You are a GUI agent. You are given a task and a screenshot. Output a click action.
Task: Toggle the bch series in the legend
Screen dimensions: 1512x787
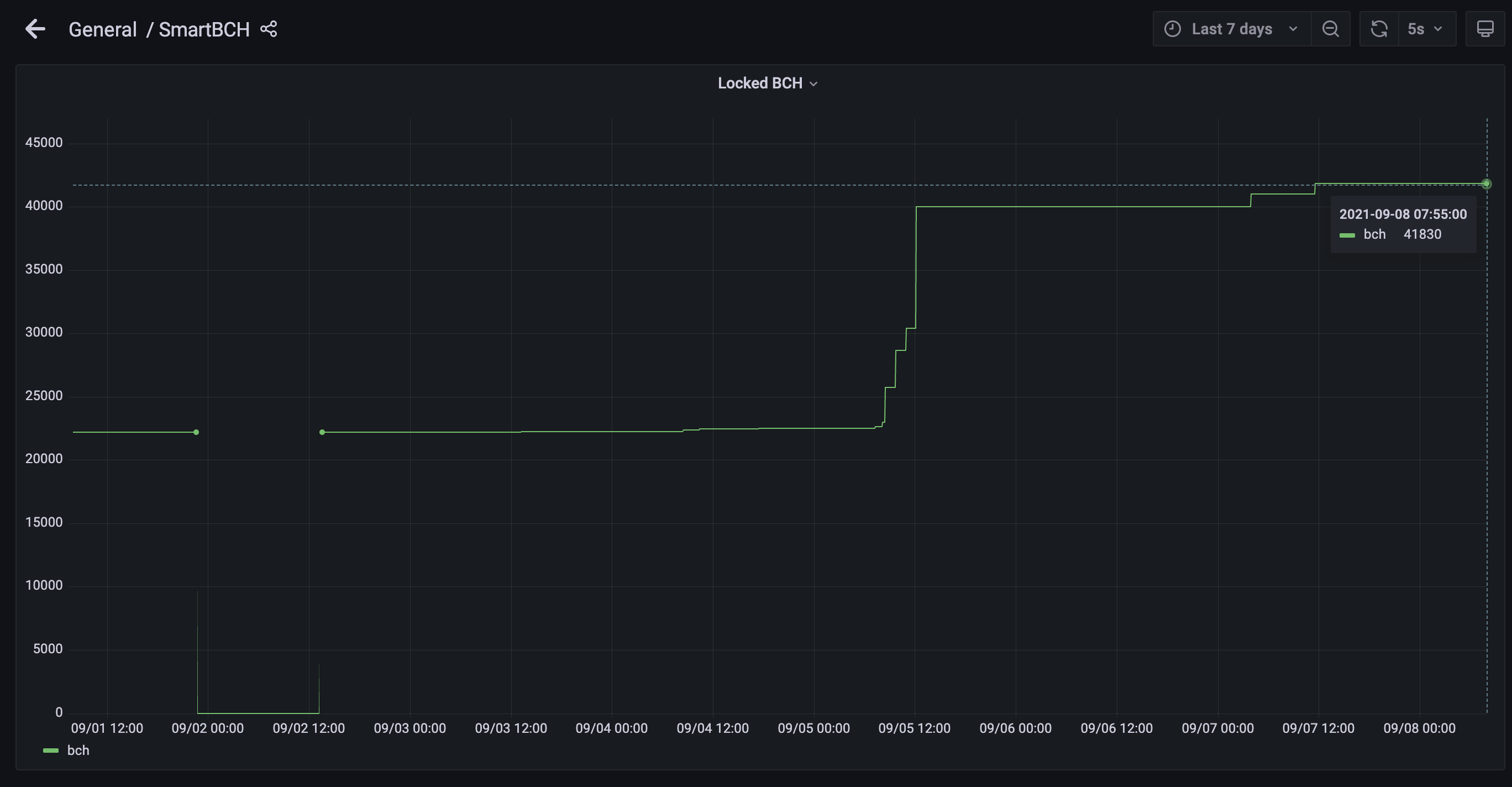coord(78,750)
